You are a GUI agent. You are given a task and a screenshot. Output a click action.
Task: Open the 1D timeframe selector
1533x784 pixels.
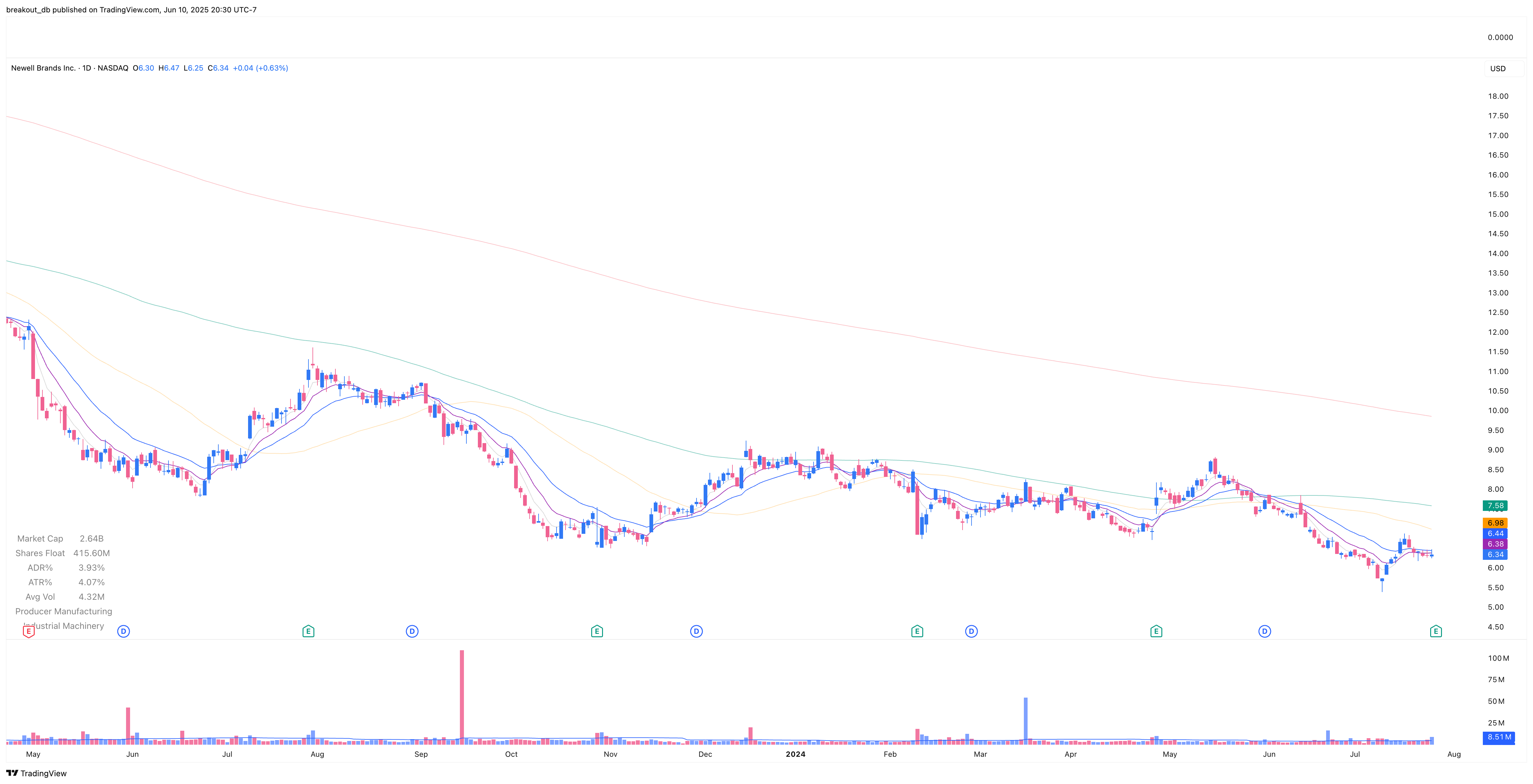(87, 68)
